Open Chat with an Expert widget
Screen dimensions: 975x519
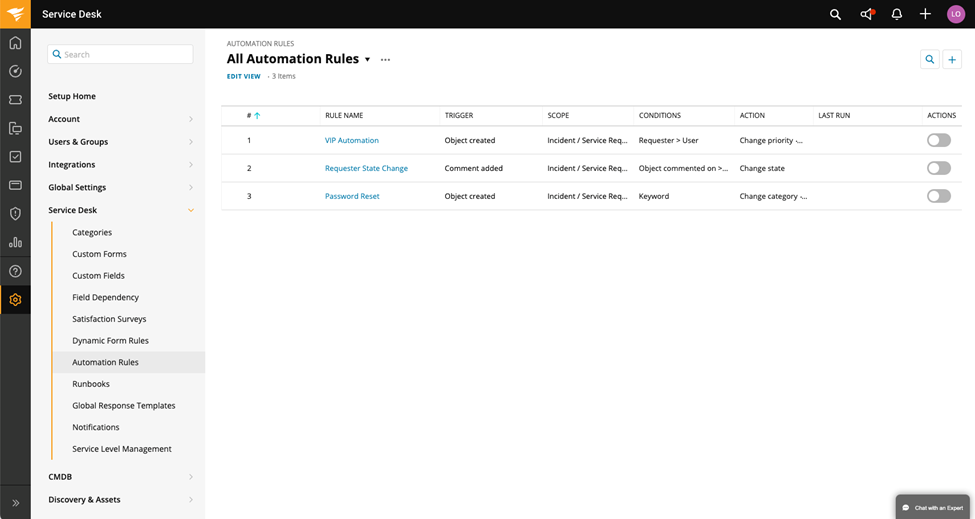pos(933,507)
